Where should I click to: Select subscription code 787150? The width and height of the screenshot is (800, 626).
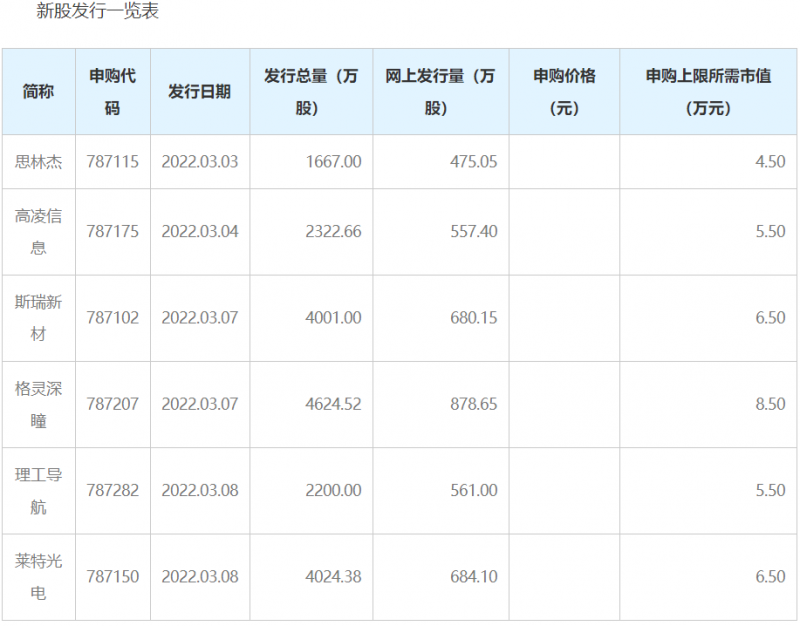[112, 577]
